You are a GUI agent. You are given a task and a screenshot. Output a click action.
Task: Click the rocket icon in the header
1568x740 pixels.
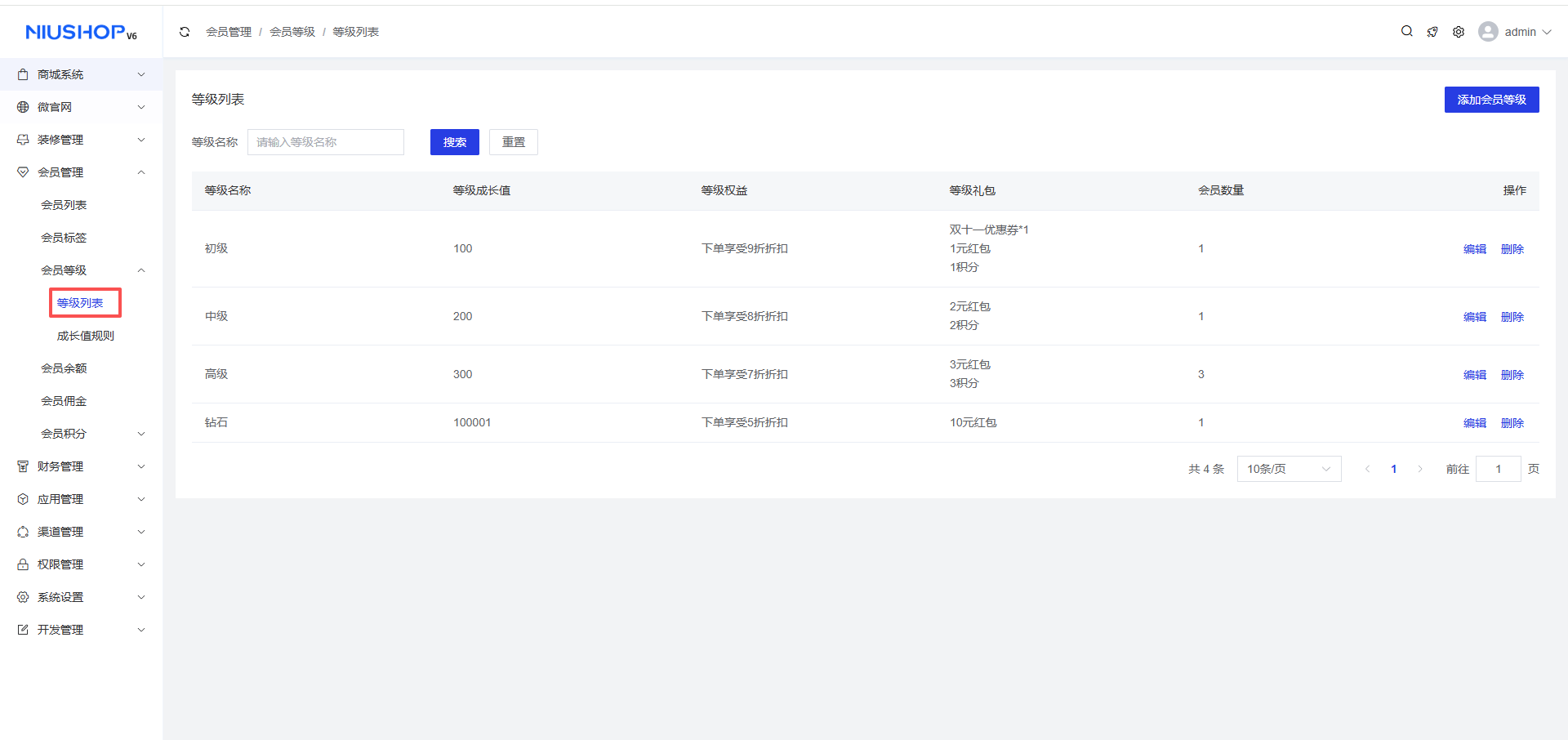click(1432, 32)
